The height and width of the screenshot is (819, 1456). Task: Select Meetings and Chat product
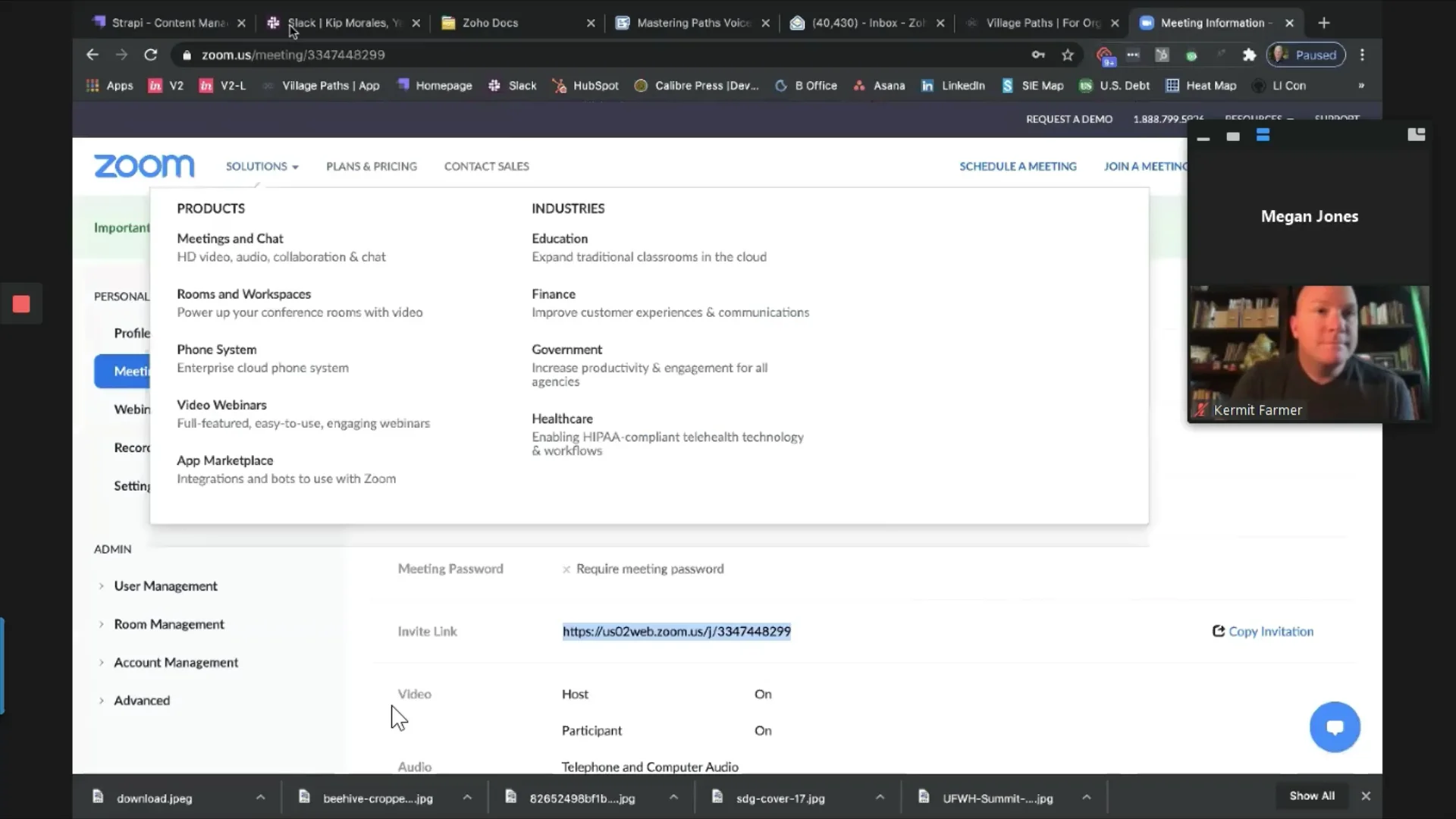(x=230, y=238)
